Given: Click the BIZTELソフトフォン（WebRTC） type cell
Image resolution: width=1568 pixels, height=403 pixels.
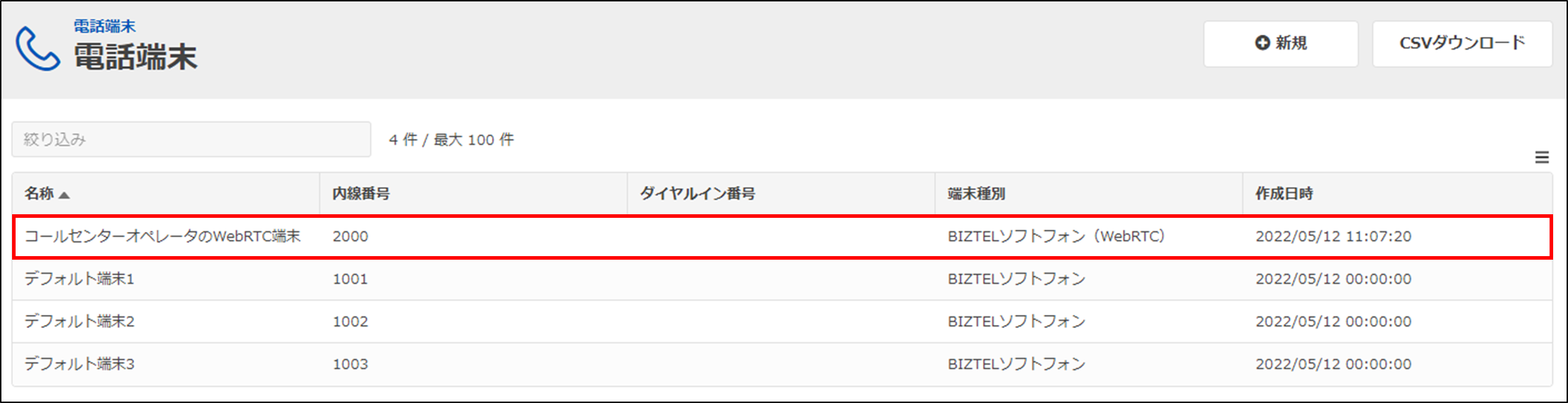Looking at the screenshot, I should tap(1056, 236).
